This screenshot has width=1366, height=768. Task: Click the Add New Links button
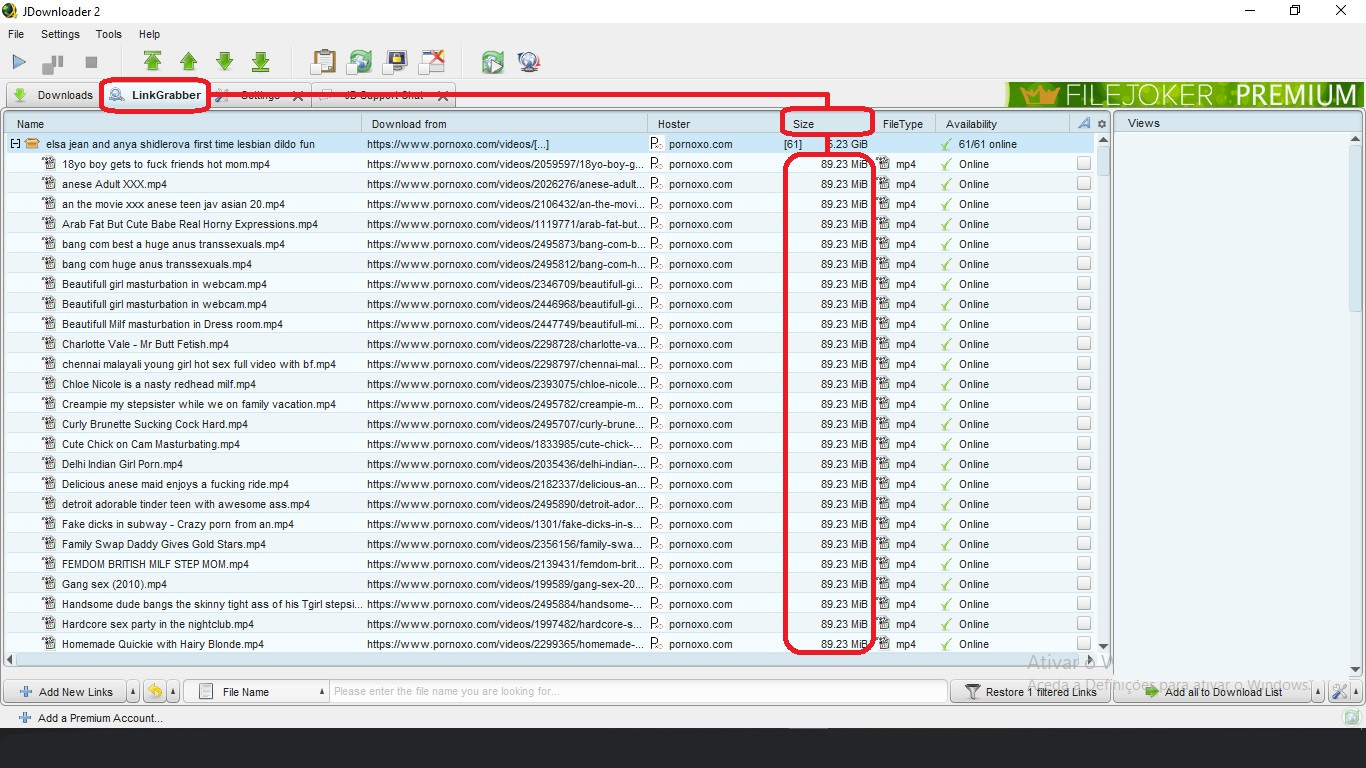(x=66, y=691)
